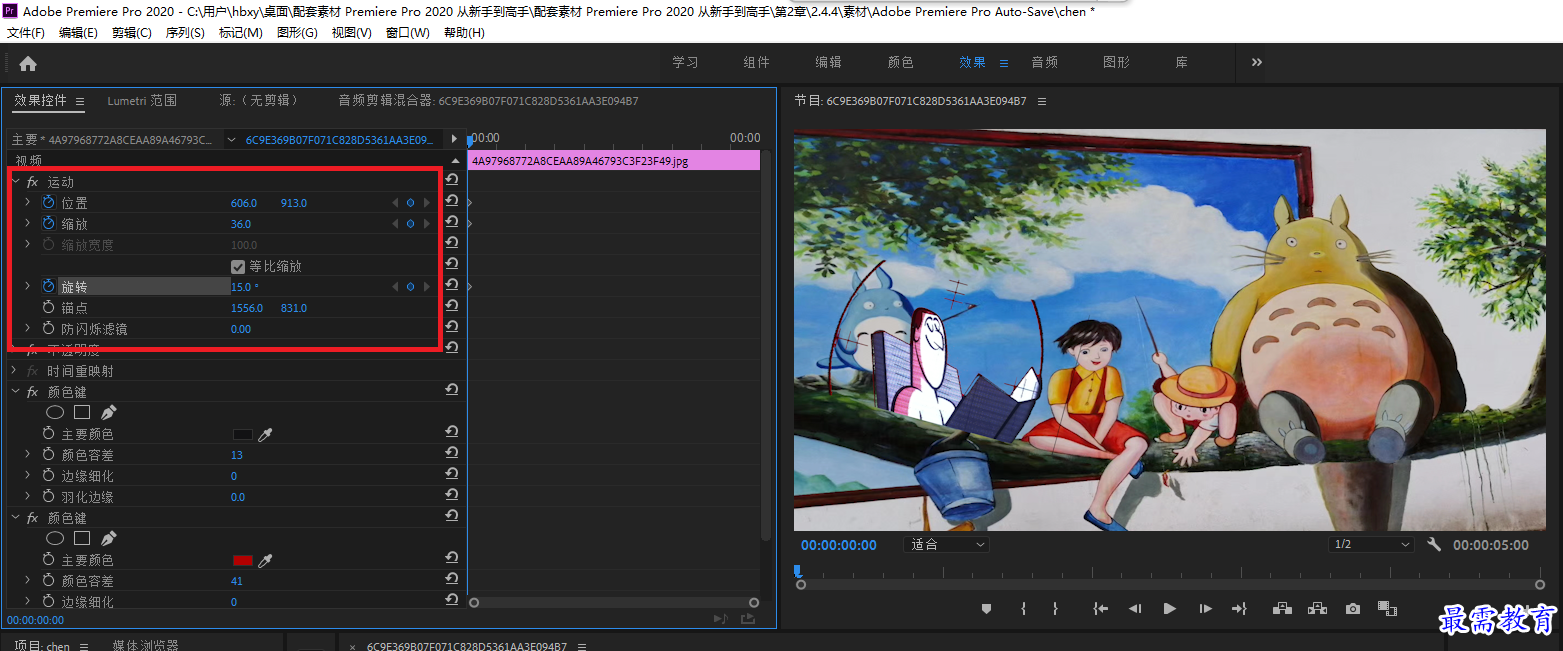Mark In point in the program monitor

coord(1023,608)
